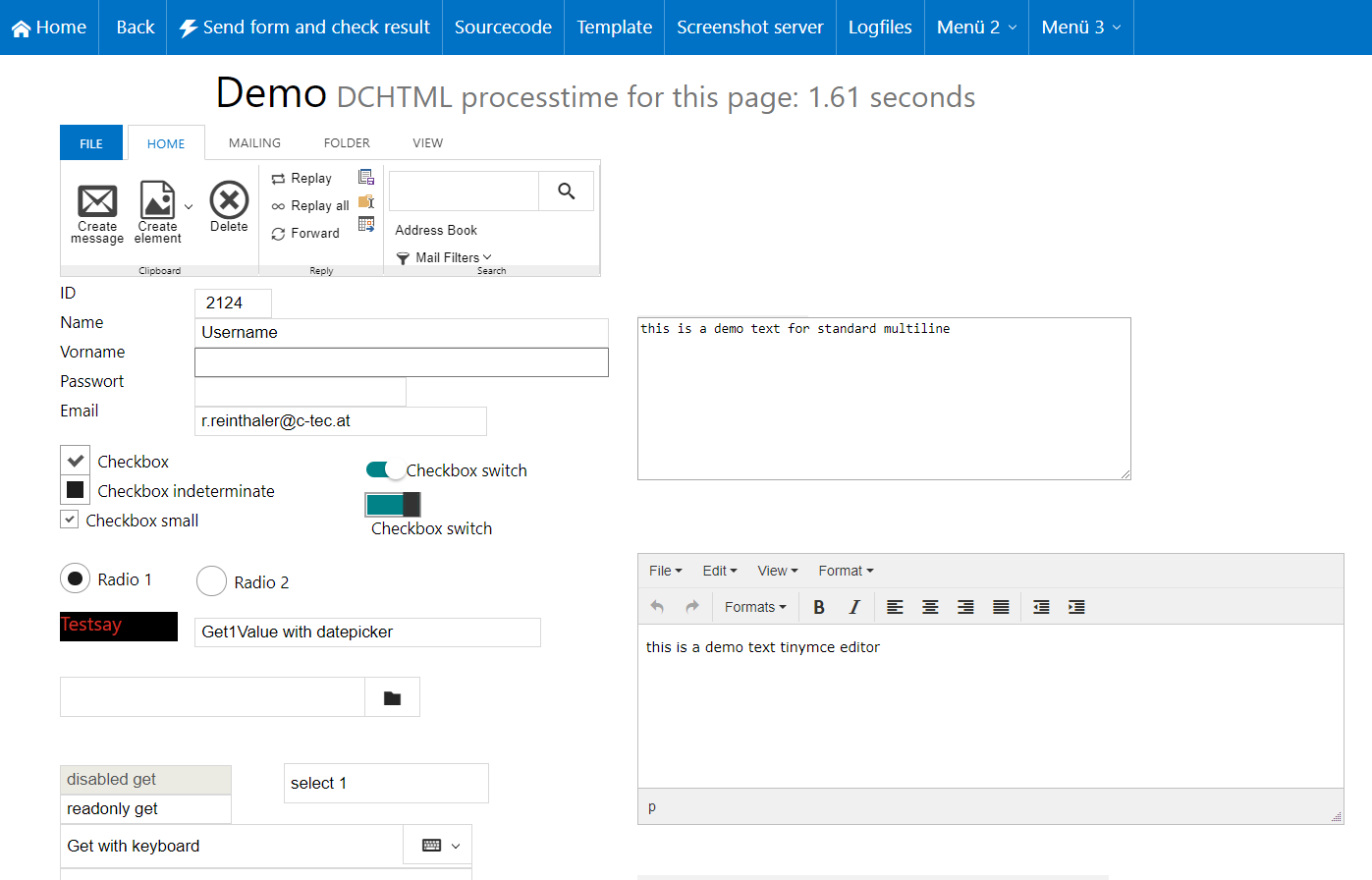Click the folder browse icon button
The width and height of the screenshot is (1372, 880).
click(392, 697)
